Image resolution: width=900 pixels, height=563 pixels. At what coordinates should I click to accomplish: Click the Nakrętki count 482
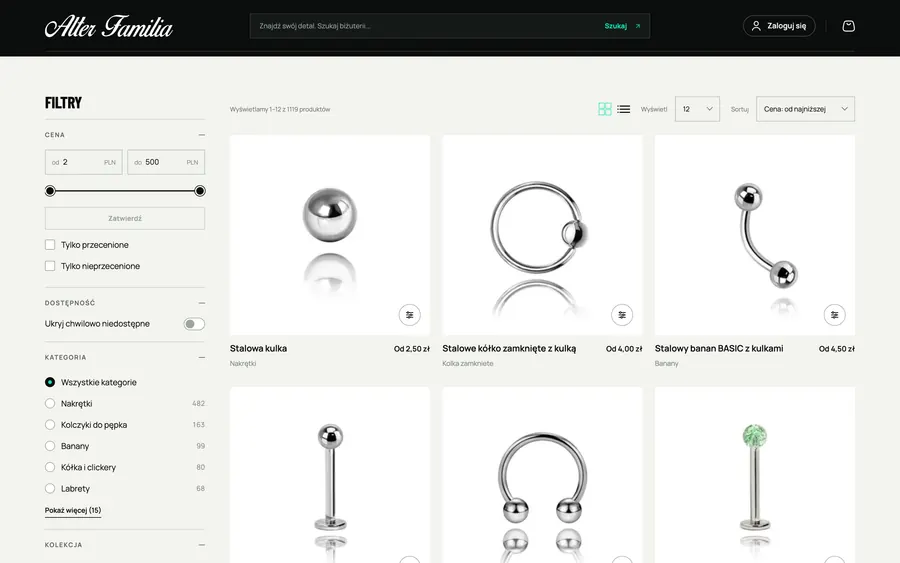[x=198, y=403]
